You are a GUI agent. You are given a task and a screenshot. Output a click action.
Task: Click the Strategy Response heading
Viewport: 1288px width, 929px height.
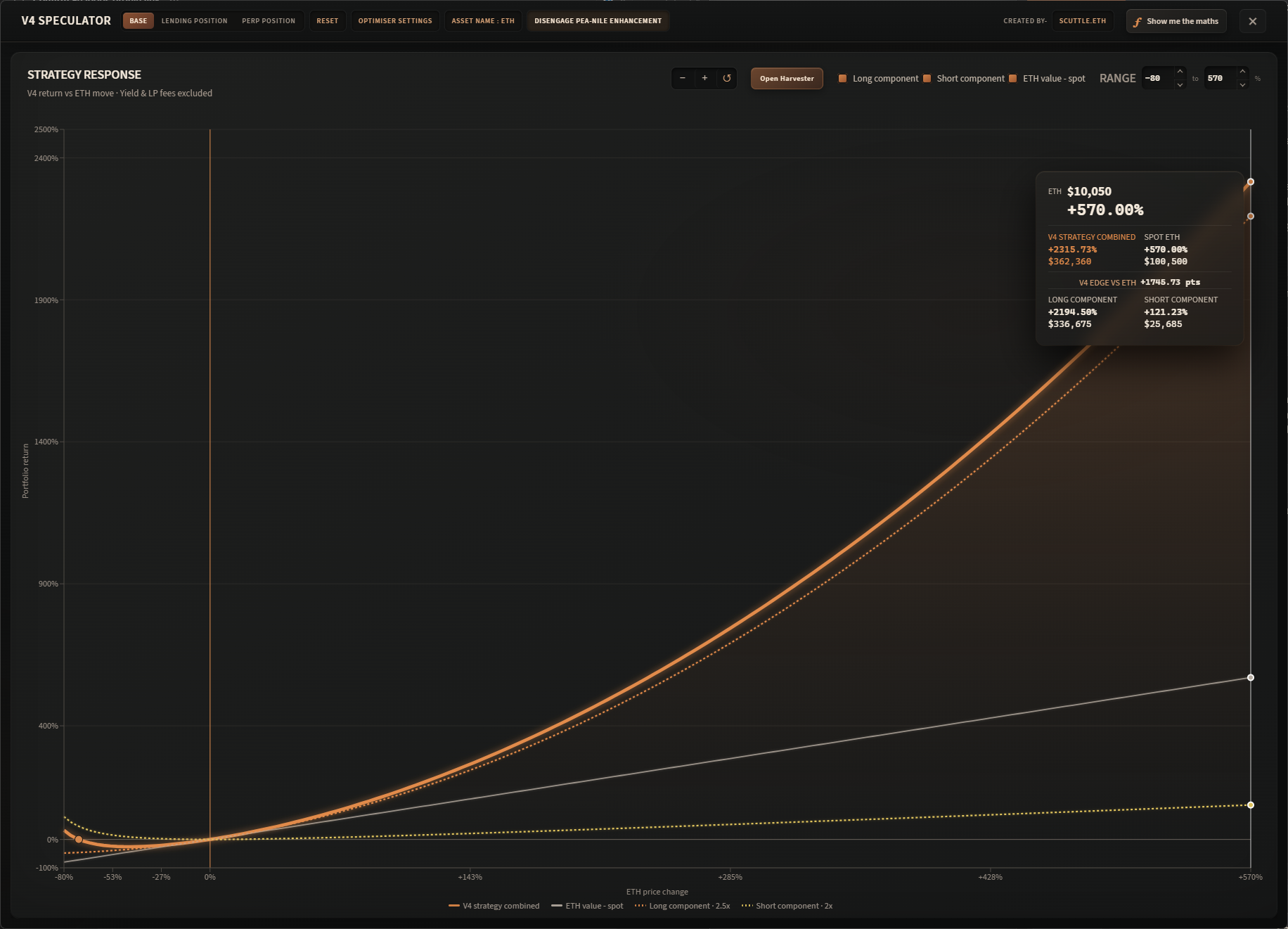[x=84, y=75]
